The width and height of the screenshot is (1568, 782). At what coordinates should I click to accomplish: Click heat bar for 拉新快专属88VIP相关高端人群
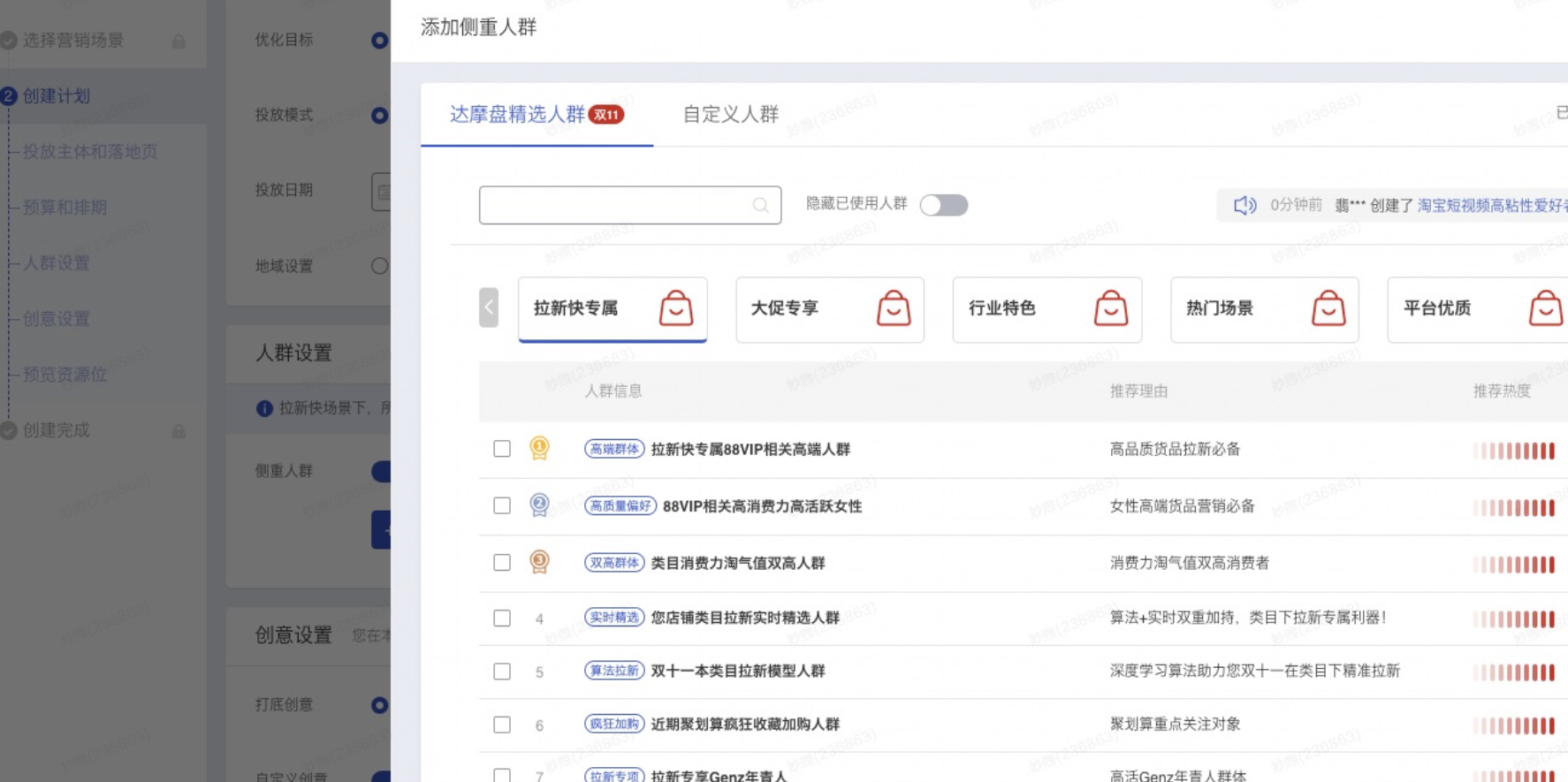point(1513,451)
